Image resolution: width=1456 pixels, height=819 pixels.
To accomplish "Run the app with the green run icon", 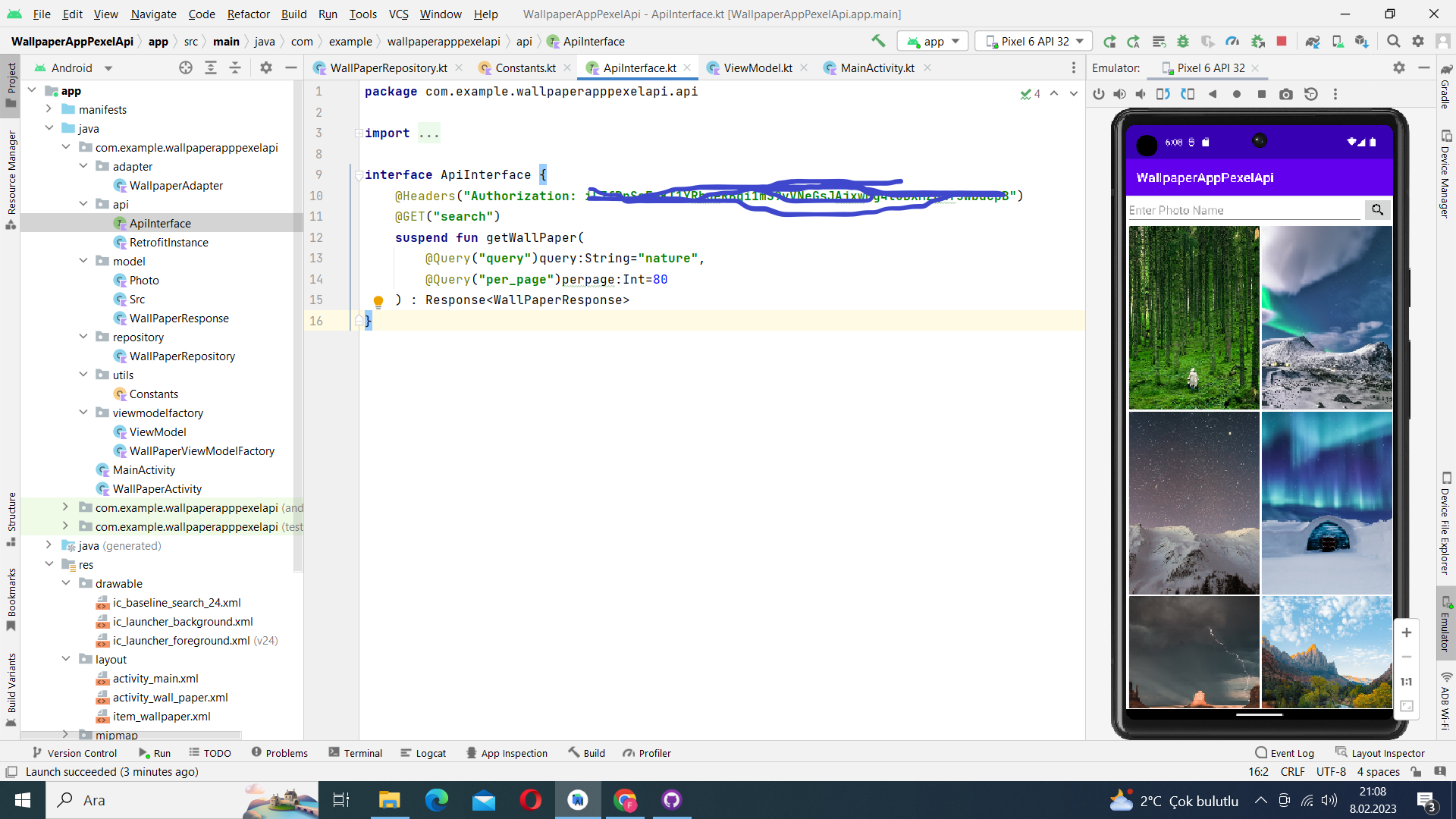I will click(1111, 41).
